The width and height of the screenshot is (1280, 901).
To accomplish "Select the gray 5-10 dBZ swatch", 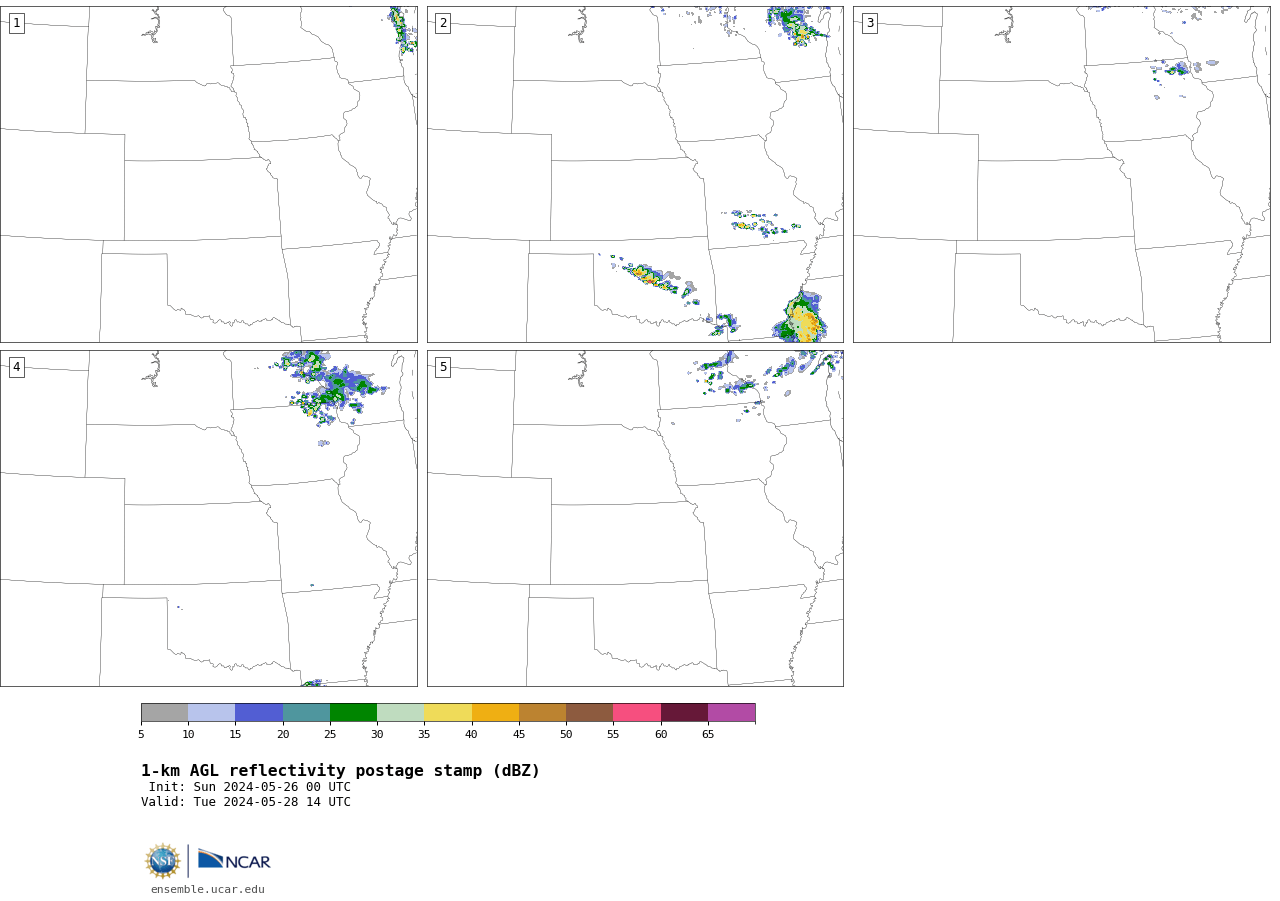I will coord(164,713).
